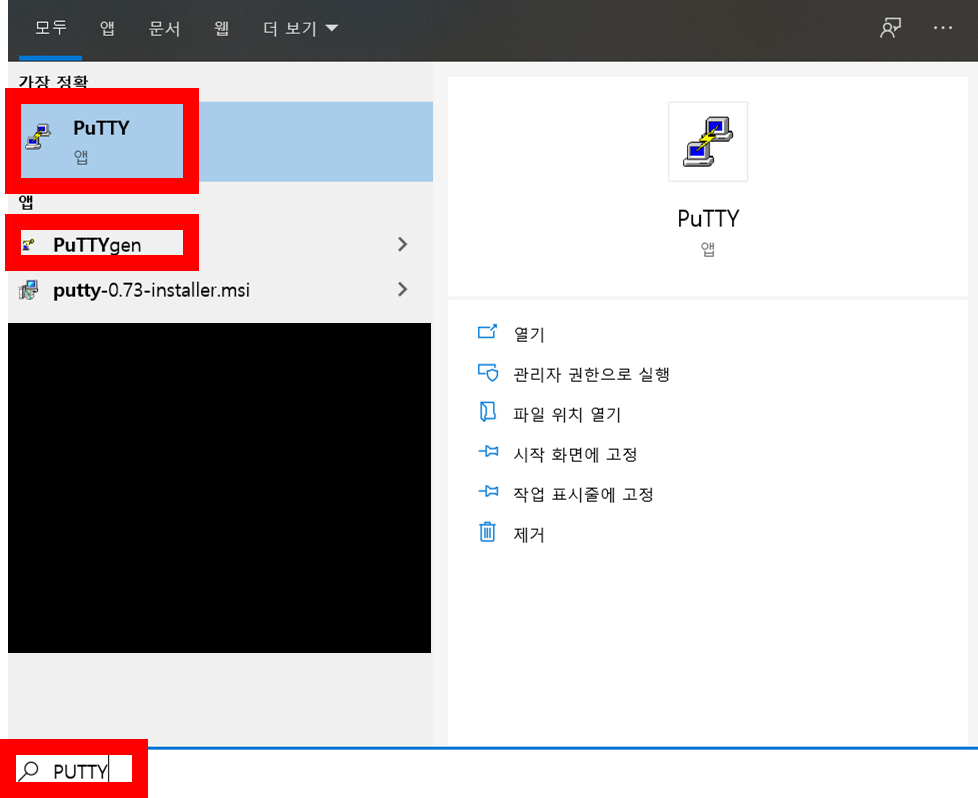This screenshot has width=978, height=798.
Task: Click the PuTTYgen key icon
Action: pyautogui.click(x=29, y=244)
